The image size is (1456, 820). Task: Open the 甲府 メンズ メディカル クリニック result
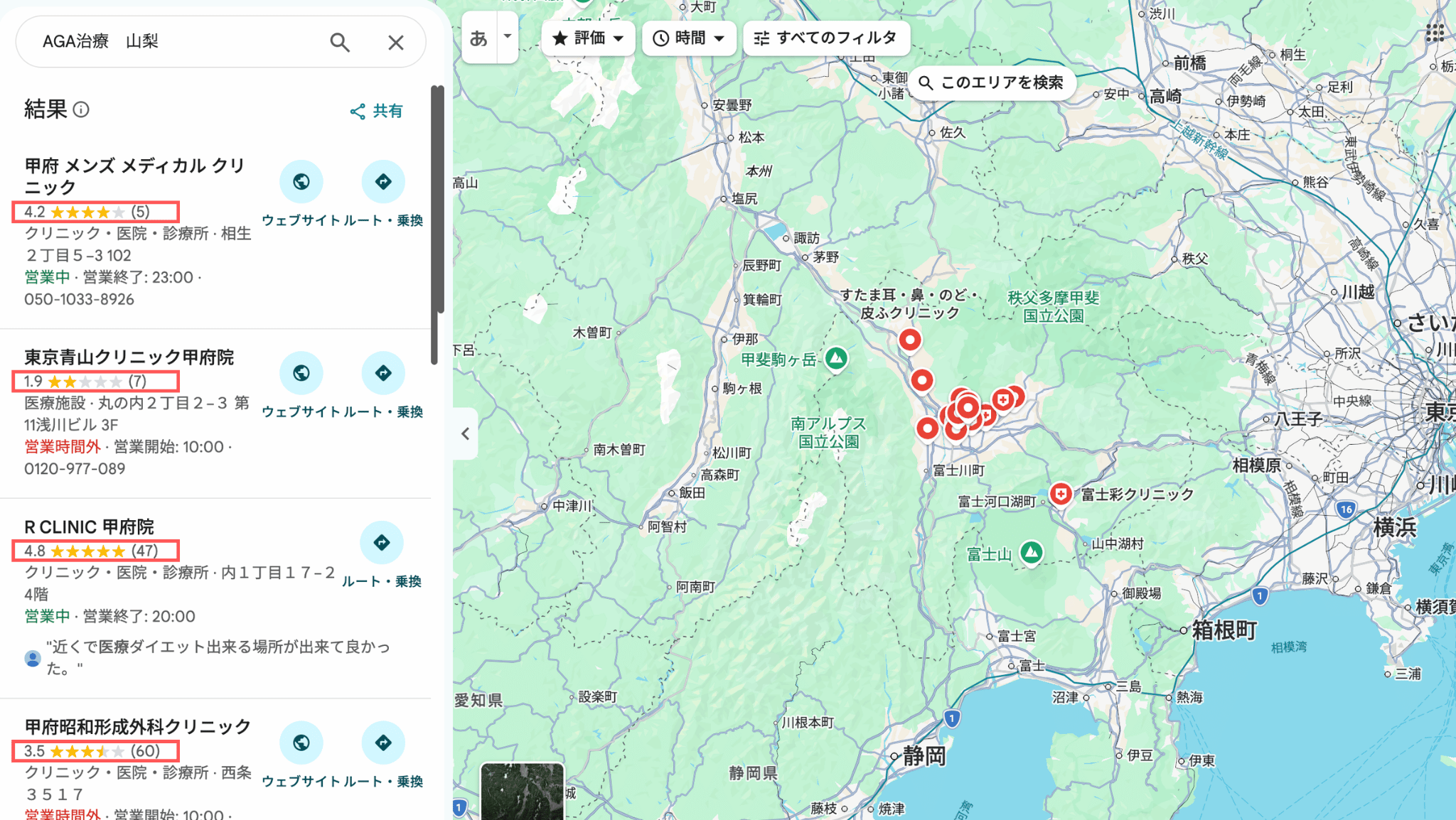tap(135, 176)
